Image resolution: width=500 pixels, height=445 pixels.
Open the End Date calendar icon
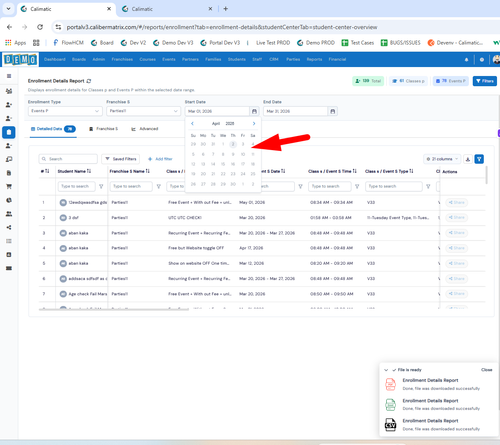333,111
